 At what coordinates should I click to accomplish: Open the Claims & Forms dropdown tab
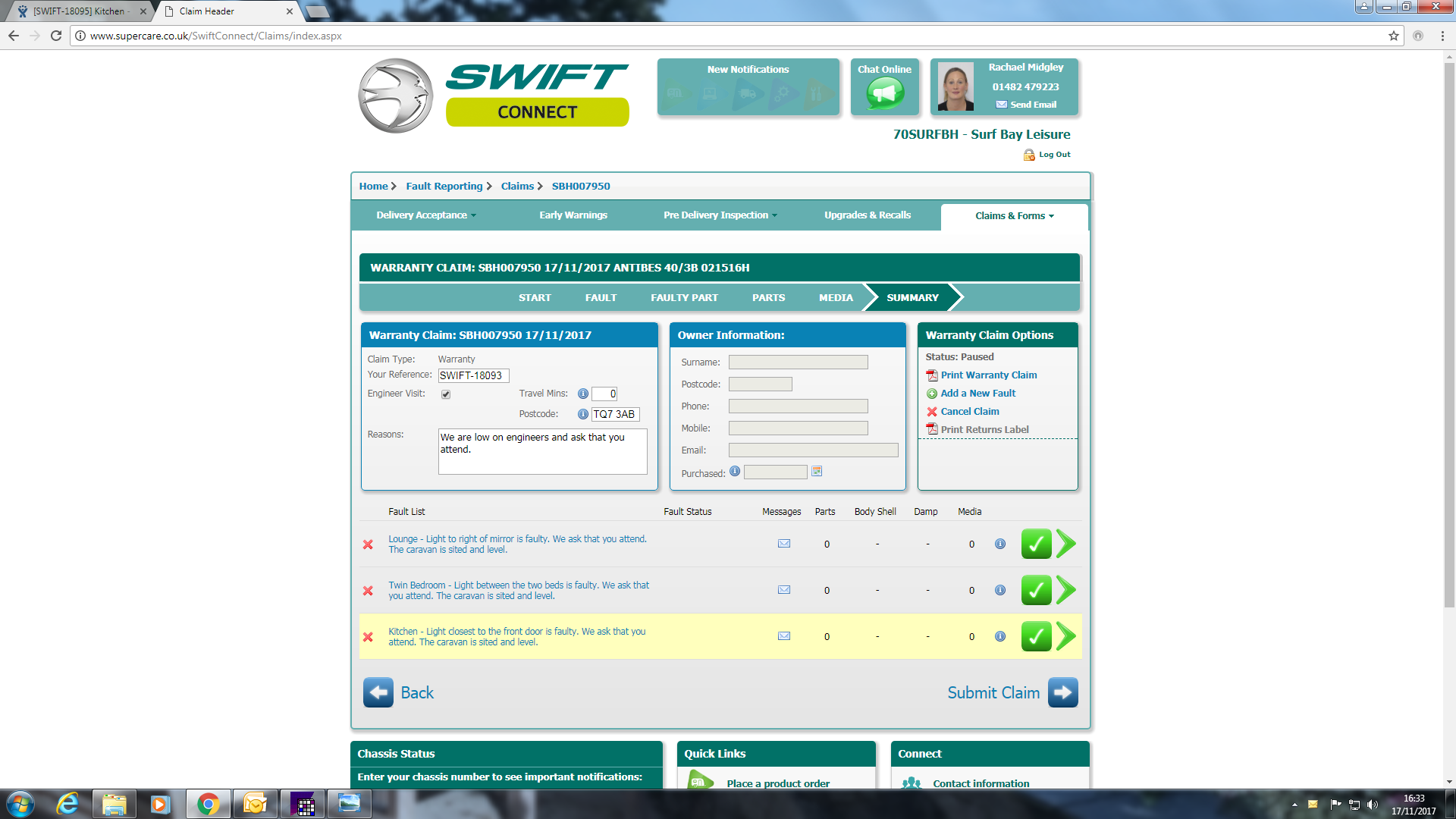[1014, 216]
